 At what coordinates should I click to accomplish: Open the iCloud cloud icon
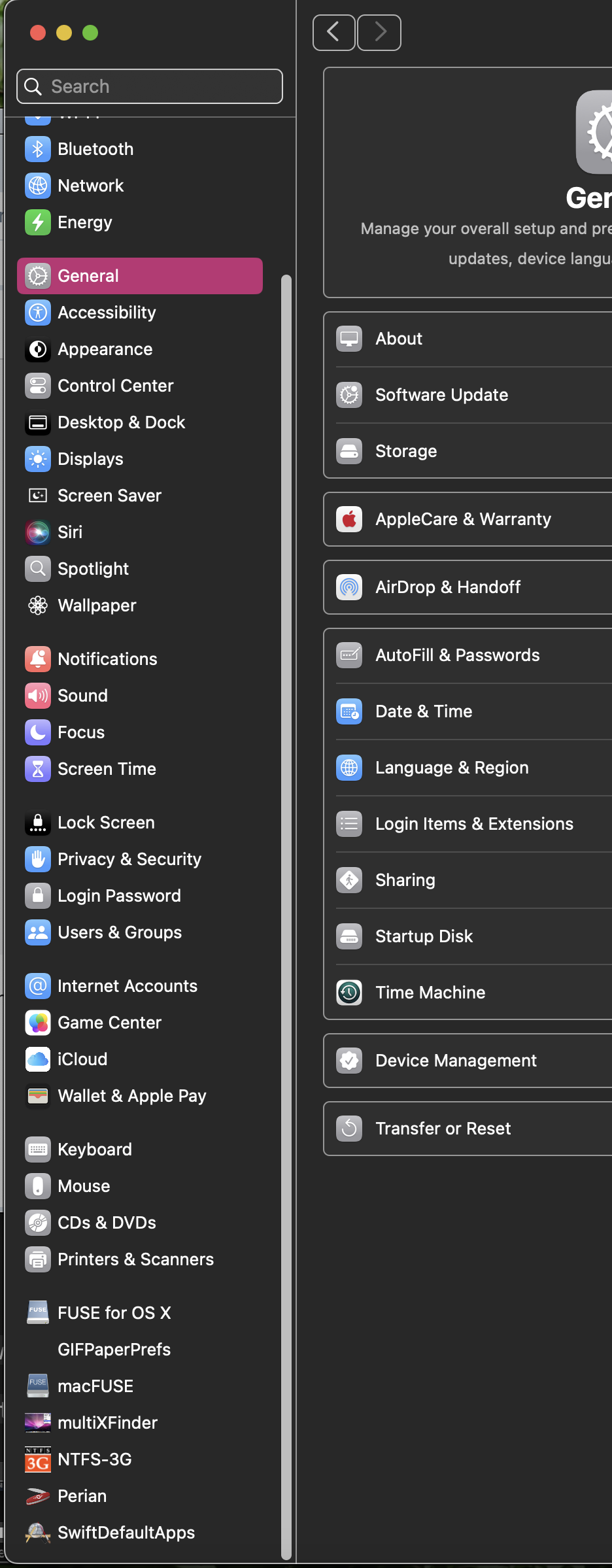tap(38, 1059)
